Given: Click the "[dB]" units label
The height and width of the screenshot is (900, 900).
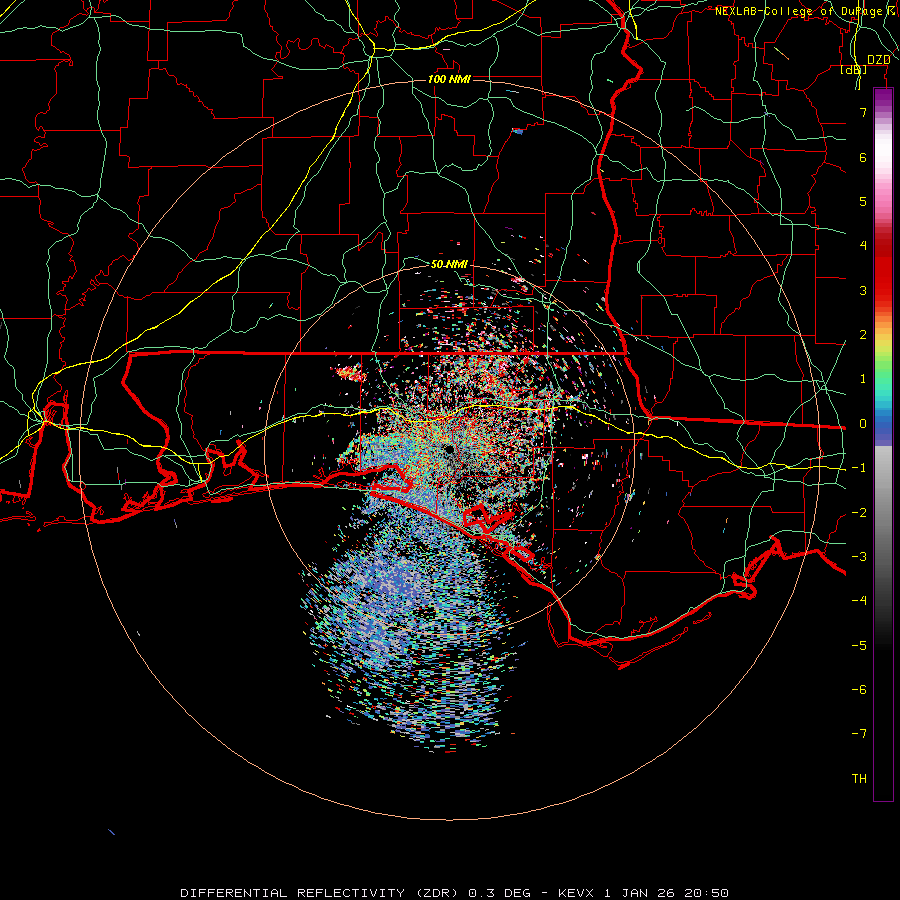Looking at the screenshot, I should coord(854,69).
